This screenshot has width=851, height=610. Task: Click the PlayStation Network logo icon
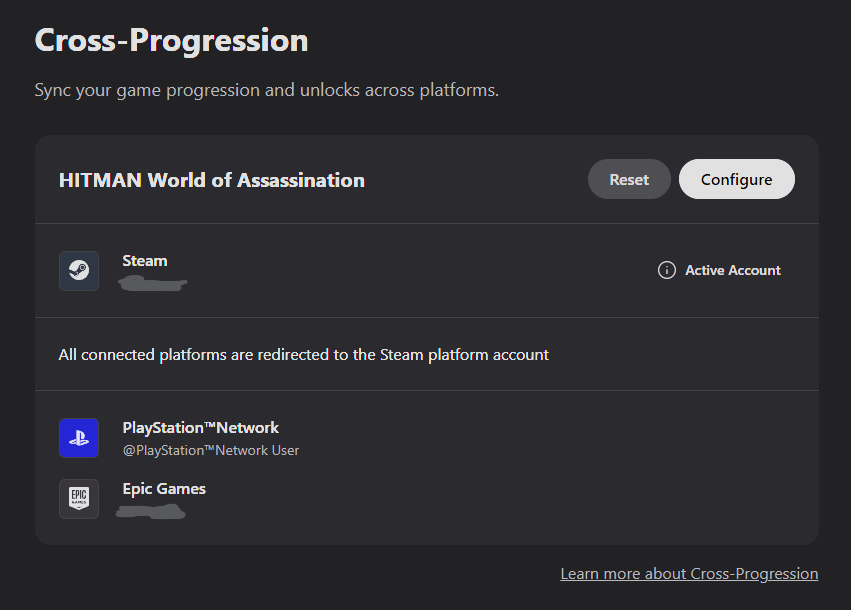pos(79,438)
